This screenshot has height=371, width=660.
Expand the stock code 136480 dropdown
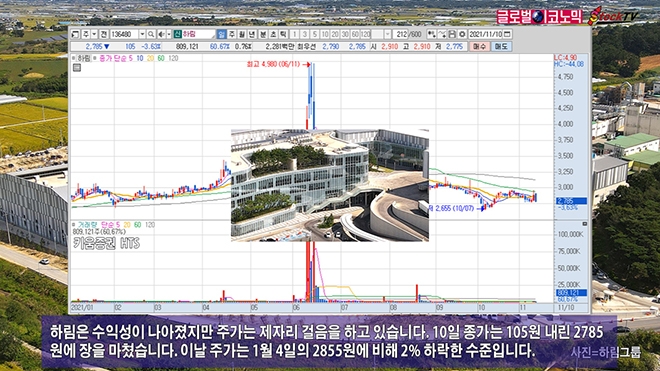pyautogui.click(x=142, y=34)
